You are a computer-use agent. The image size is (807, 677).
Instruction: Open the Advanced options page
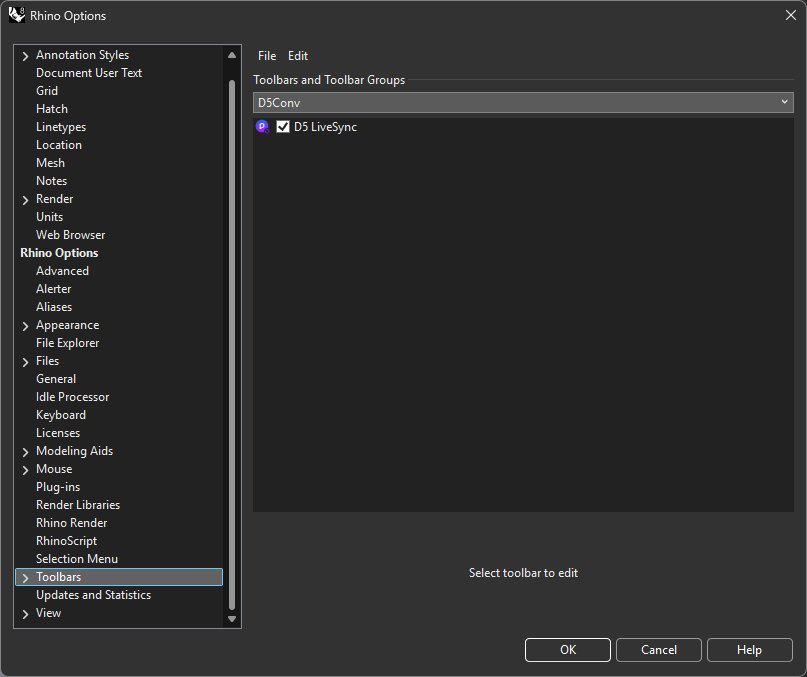(x=62, y=271)
